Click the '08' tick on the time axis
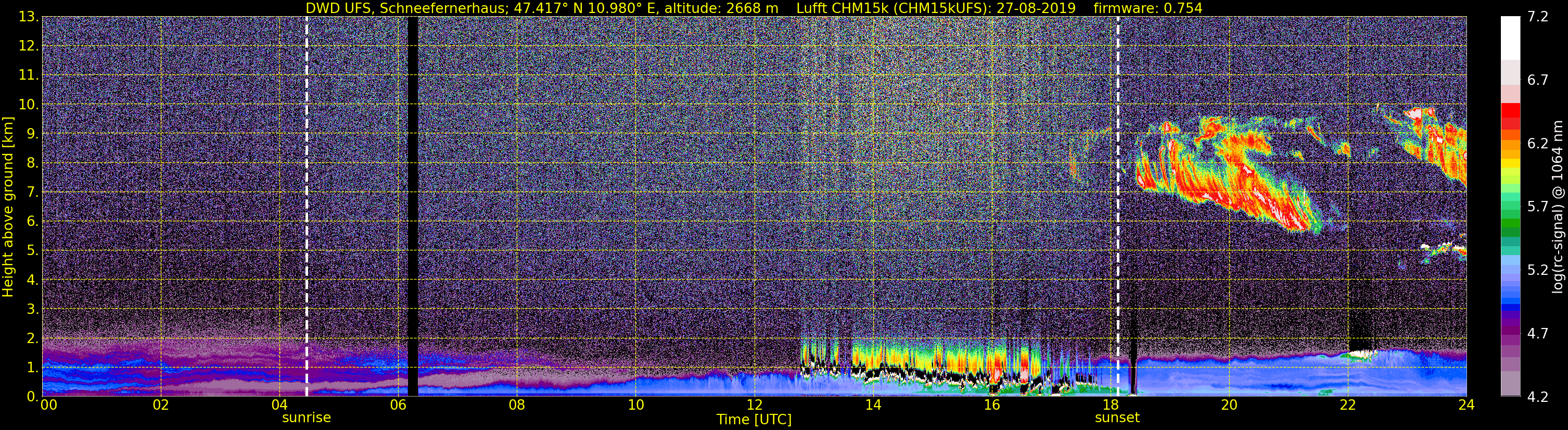1568x430 pixels. tap(516, 405)
